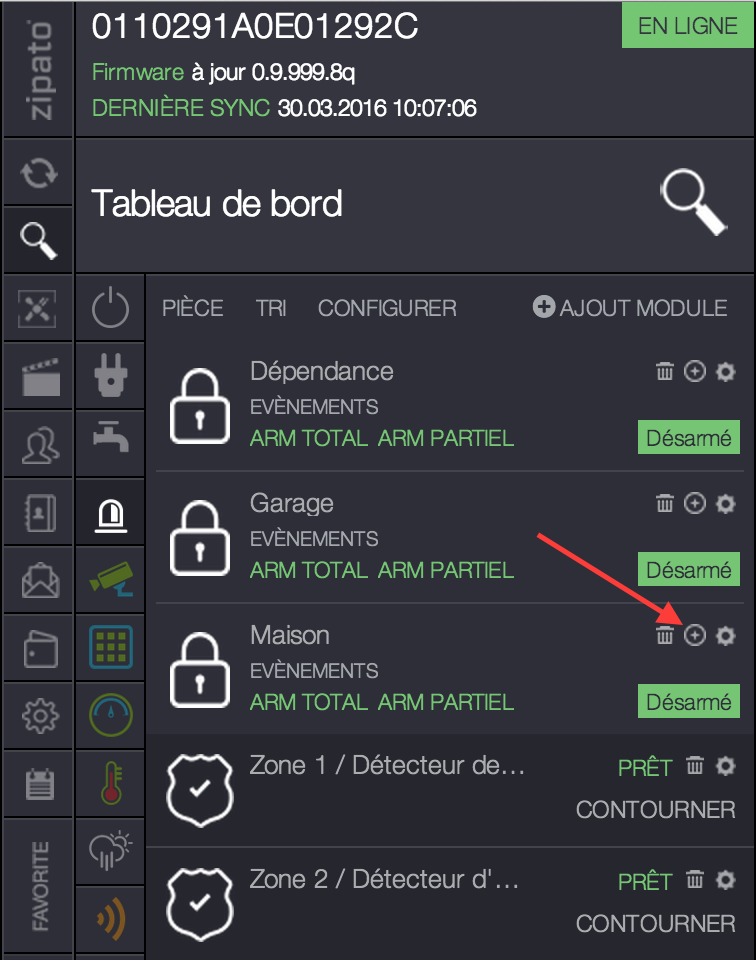Open the TRI sorting option

[x=271, y=308]
